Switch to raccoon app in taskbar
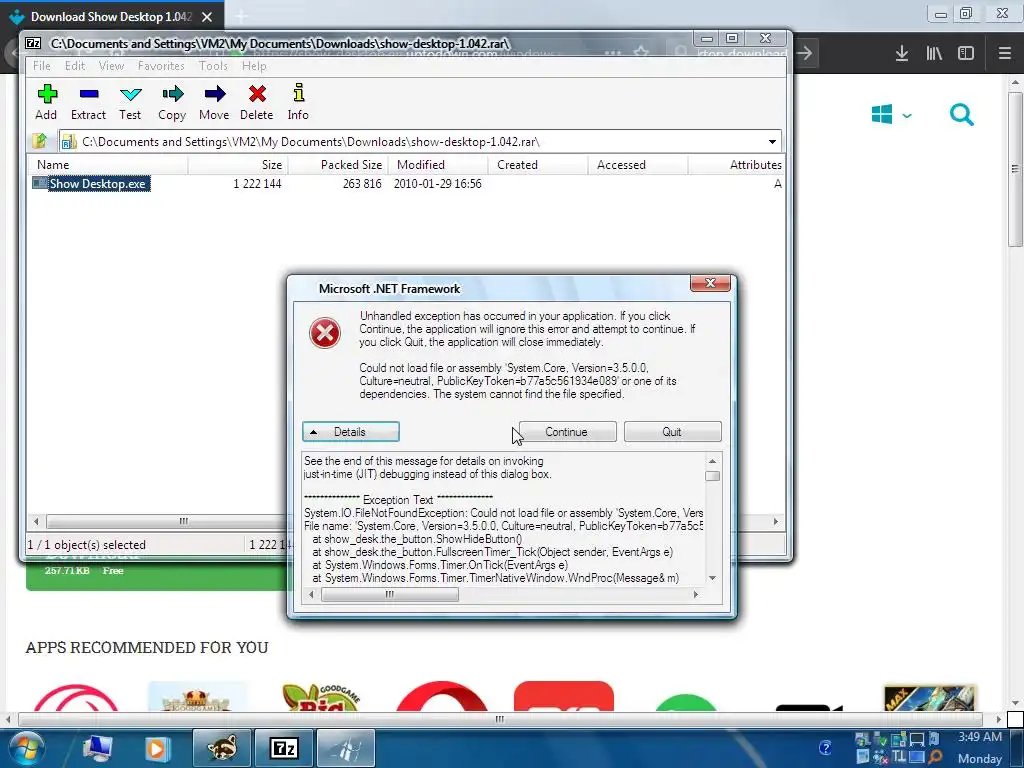Viewport: 1024px width, 768px height. (x=221, y=748)
